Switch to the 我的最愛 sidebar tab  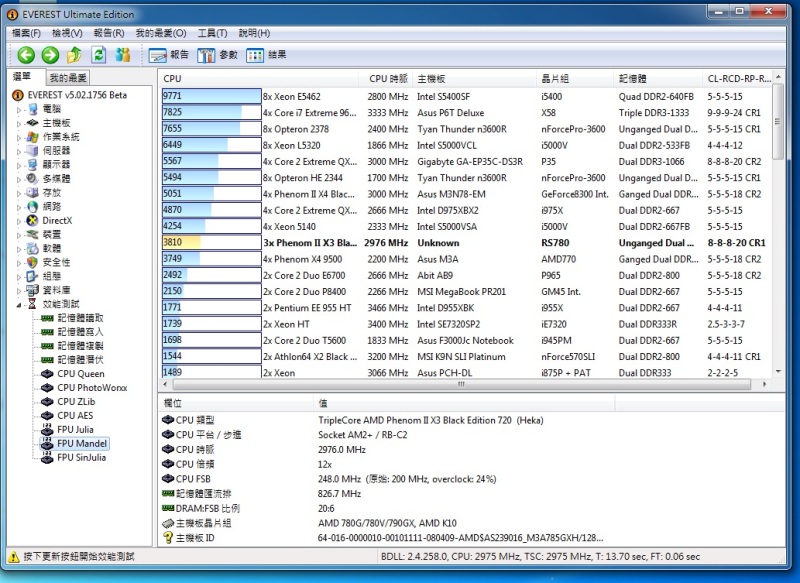(68, 78)
